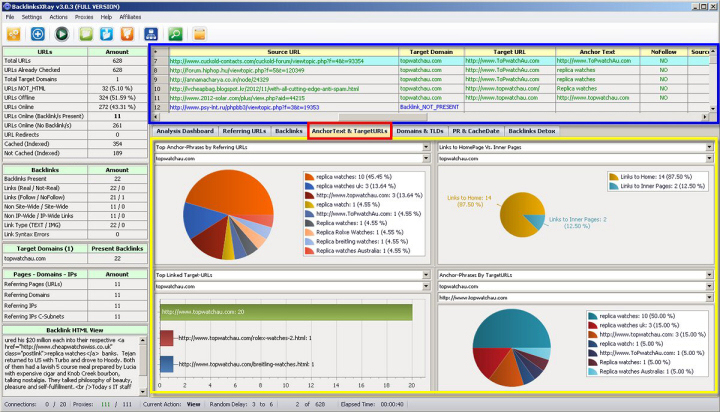The width and height of the screenshot is (720, 412).
Task: Select Links (Follow / NoFollow) row
Action: click(75, 198)
